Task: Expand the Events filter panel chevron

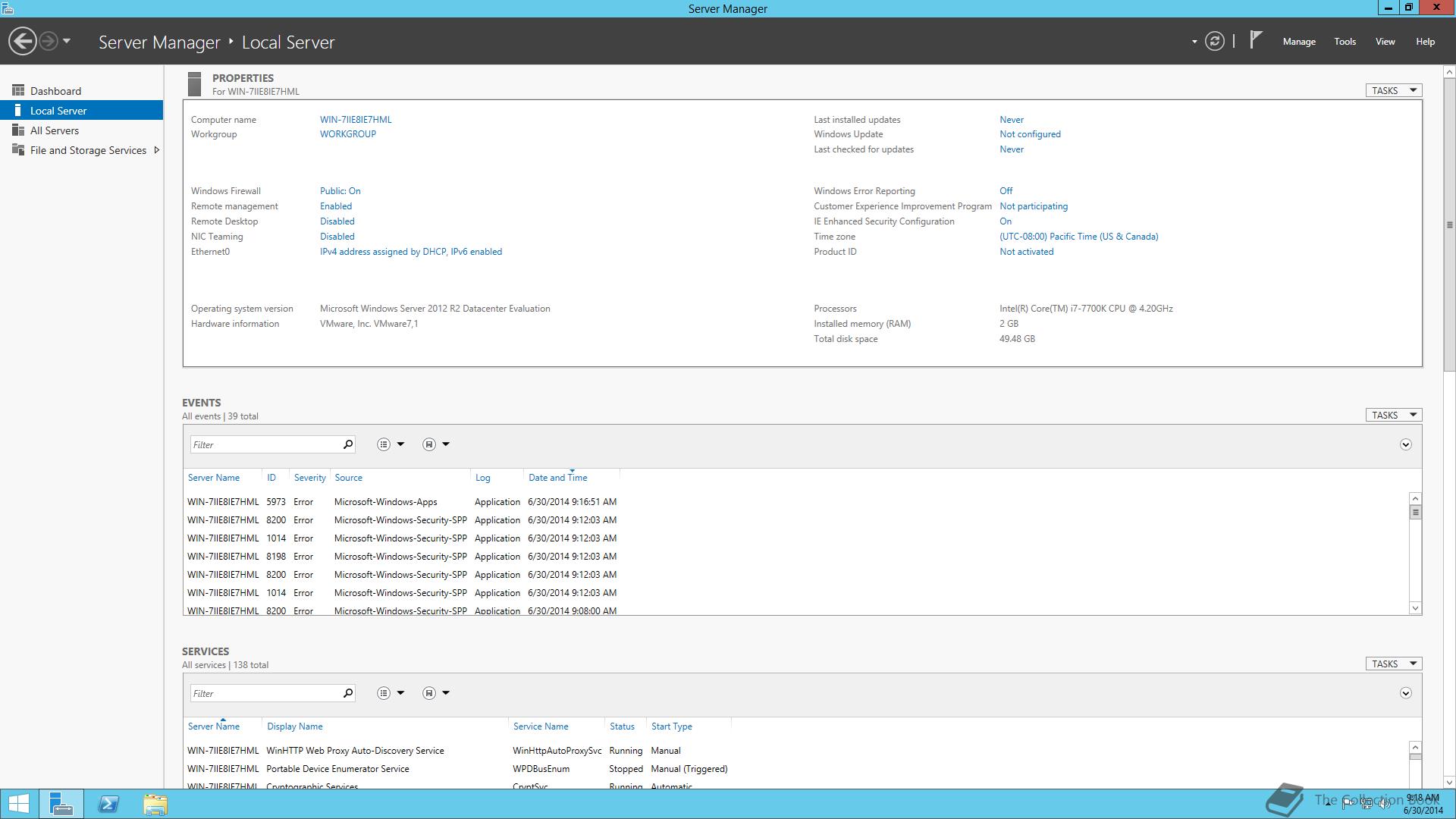Action: click(1405, 444)
